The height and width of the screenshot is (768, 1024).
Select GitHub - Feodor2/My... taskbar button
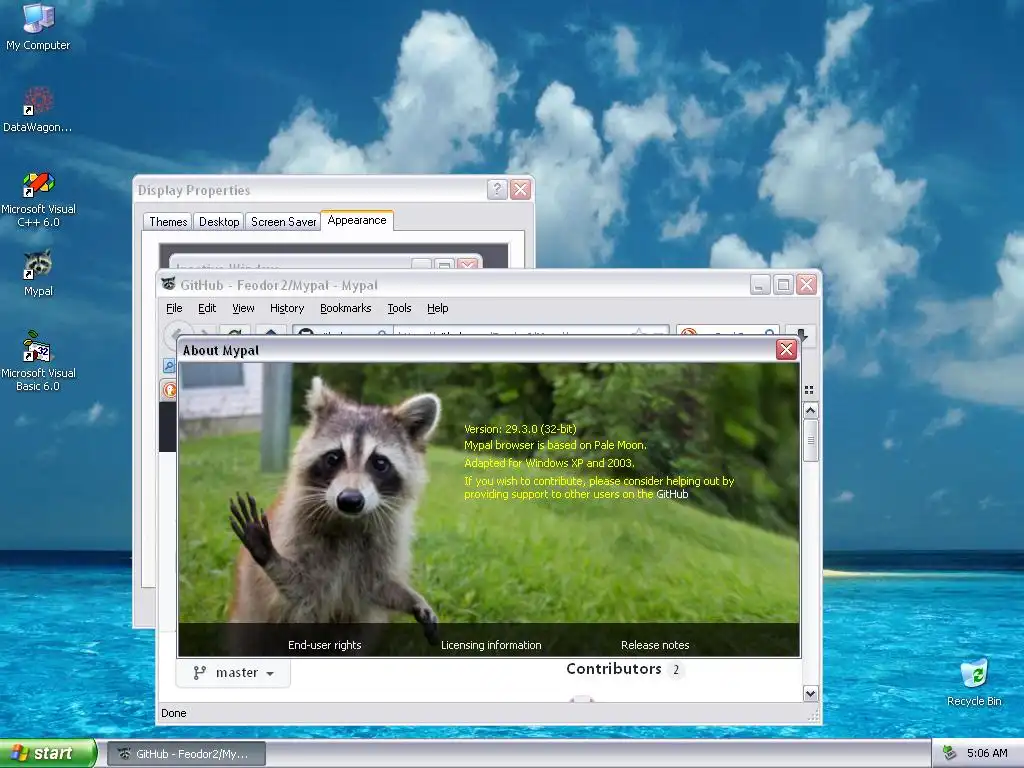[x=186, y=754]
